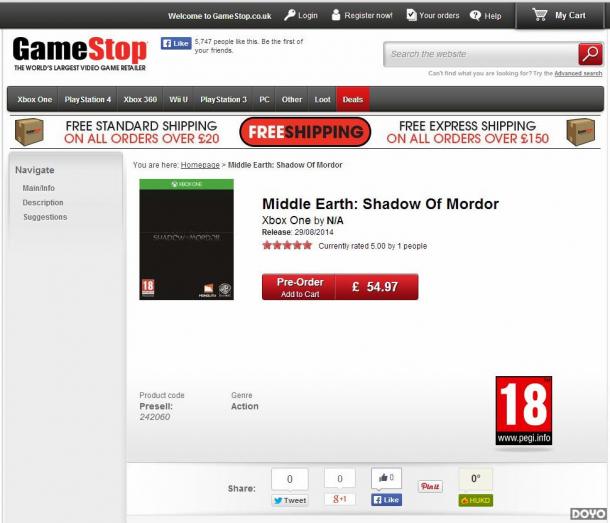Jump to Description in Navigate sidebar

point(43,202)
